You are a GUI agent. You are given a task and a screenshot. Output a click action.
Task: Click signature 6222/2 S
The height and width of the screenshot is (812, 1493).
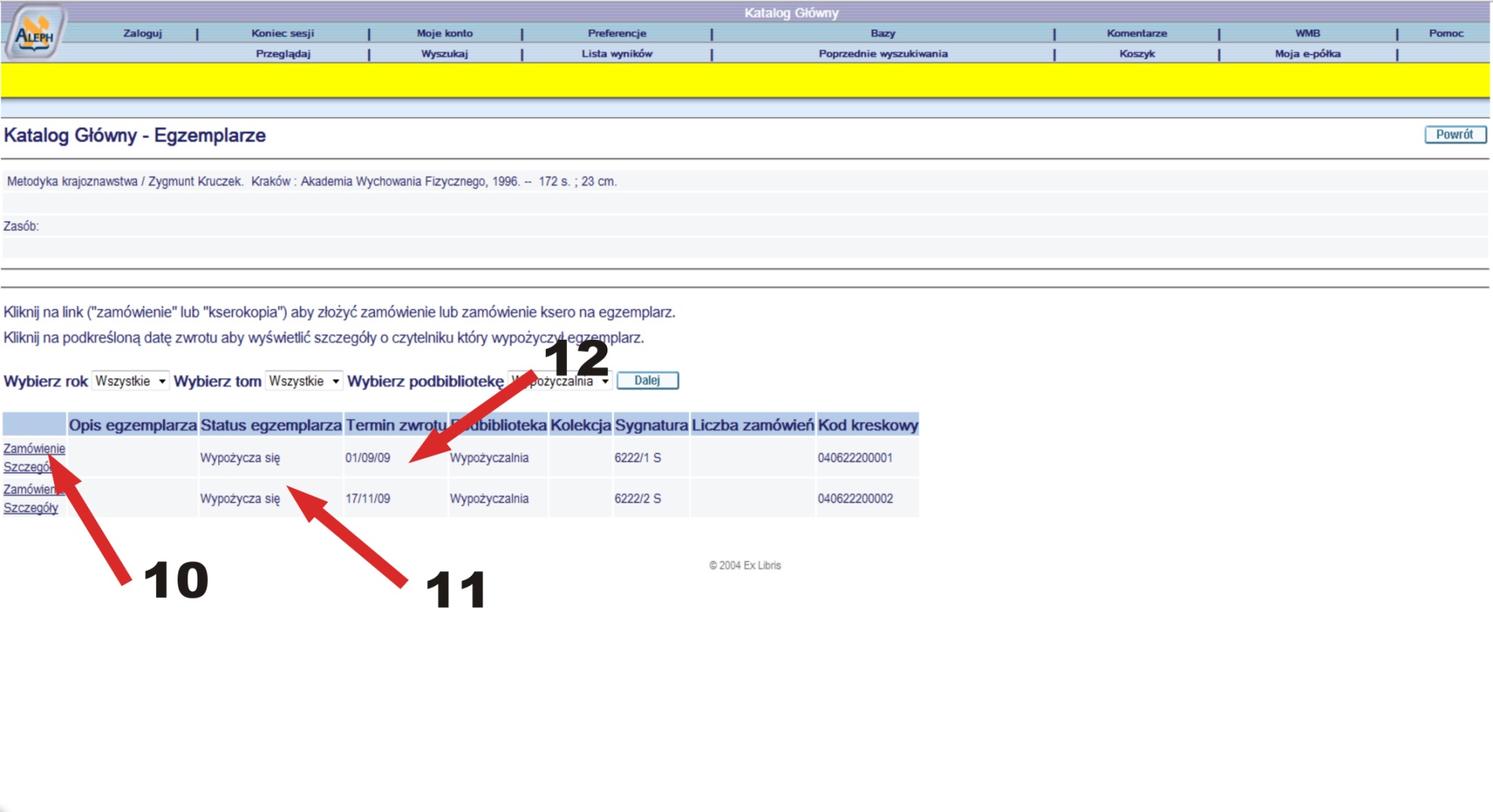[637, 498]
